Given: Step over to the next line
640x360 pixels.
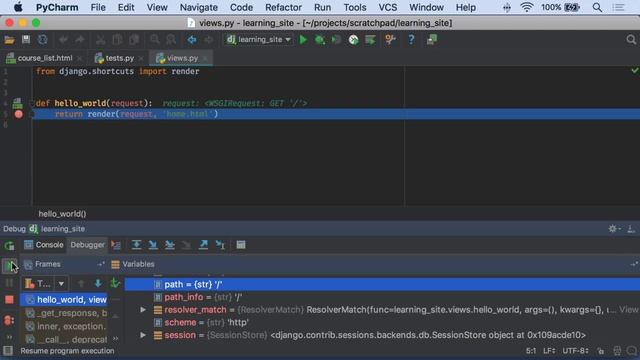Looking at the screenshot, I should 136,245.
